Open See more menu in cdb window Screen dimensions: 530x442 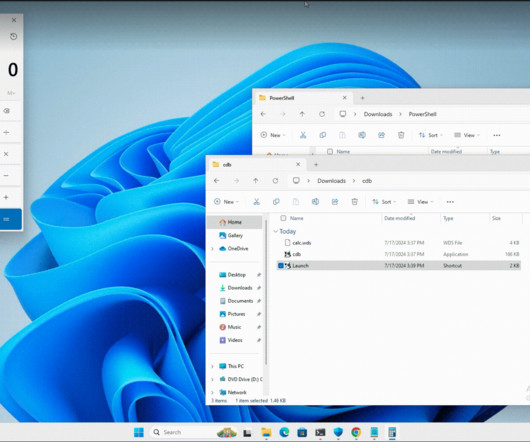point(450,202)
